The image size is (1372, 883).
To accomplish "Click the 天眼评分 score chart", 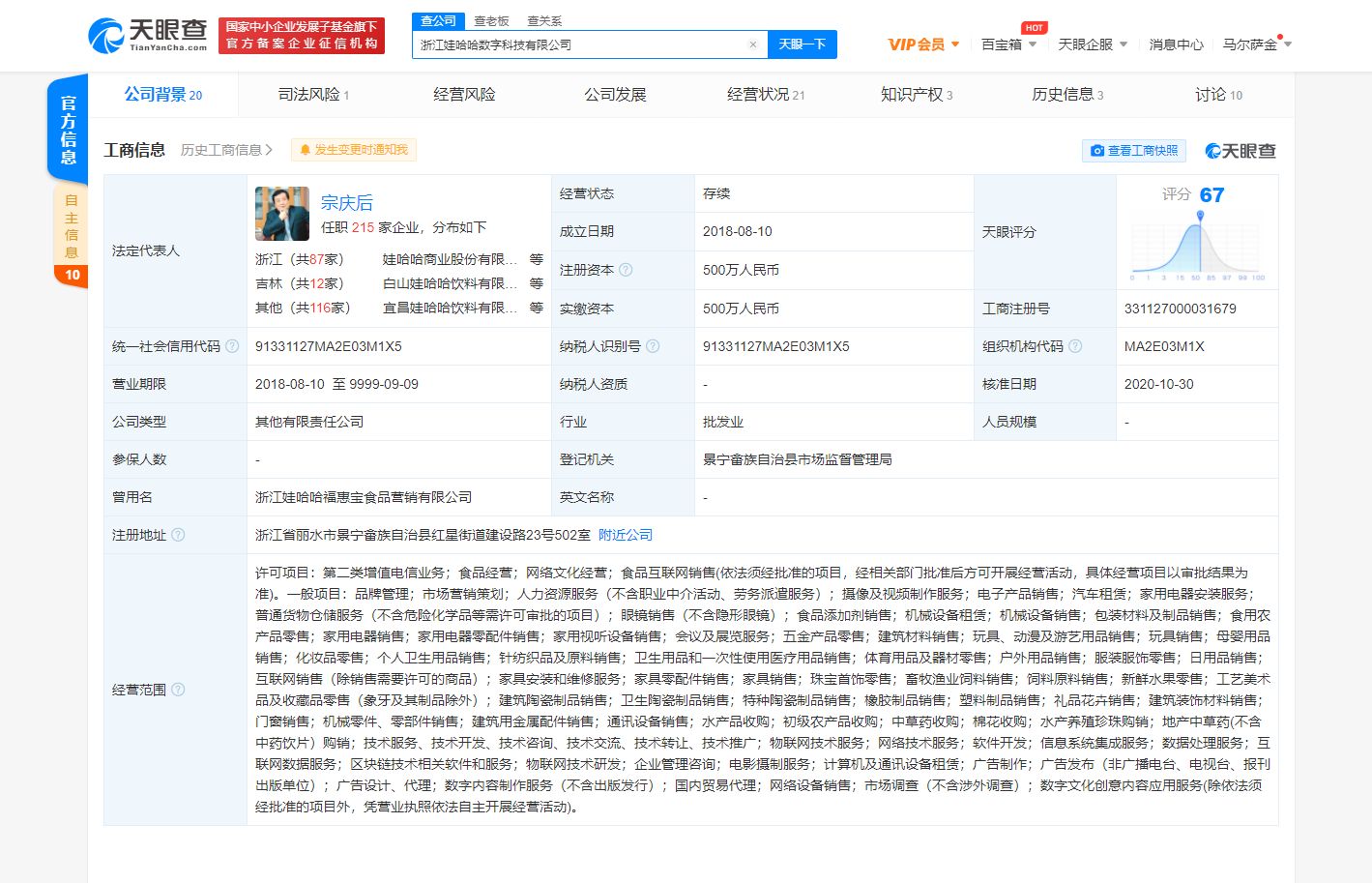I will (1197, 247).
